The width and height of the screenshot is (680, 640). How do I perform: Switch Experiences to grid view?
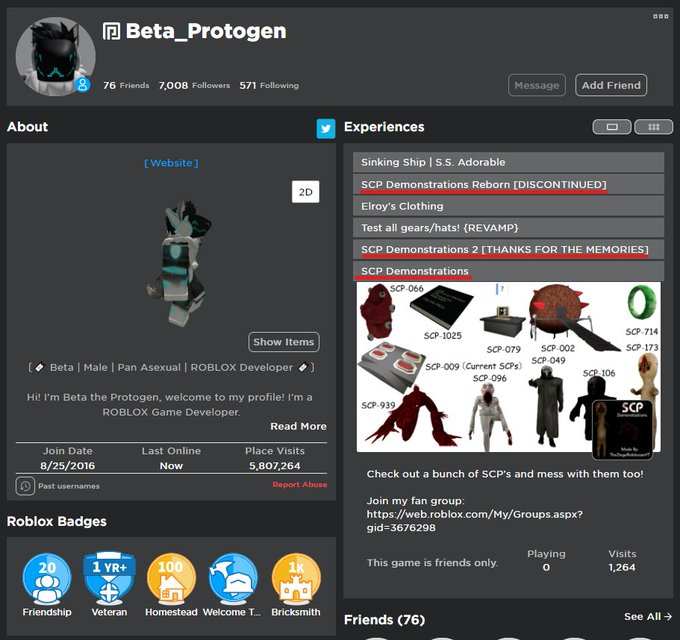pyautogui.click(x=654, y=127)
